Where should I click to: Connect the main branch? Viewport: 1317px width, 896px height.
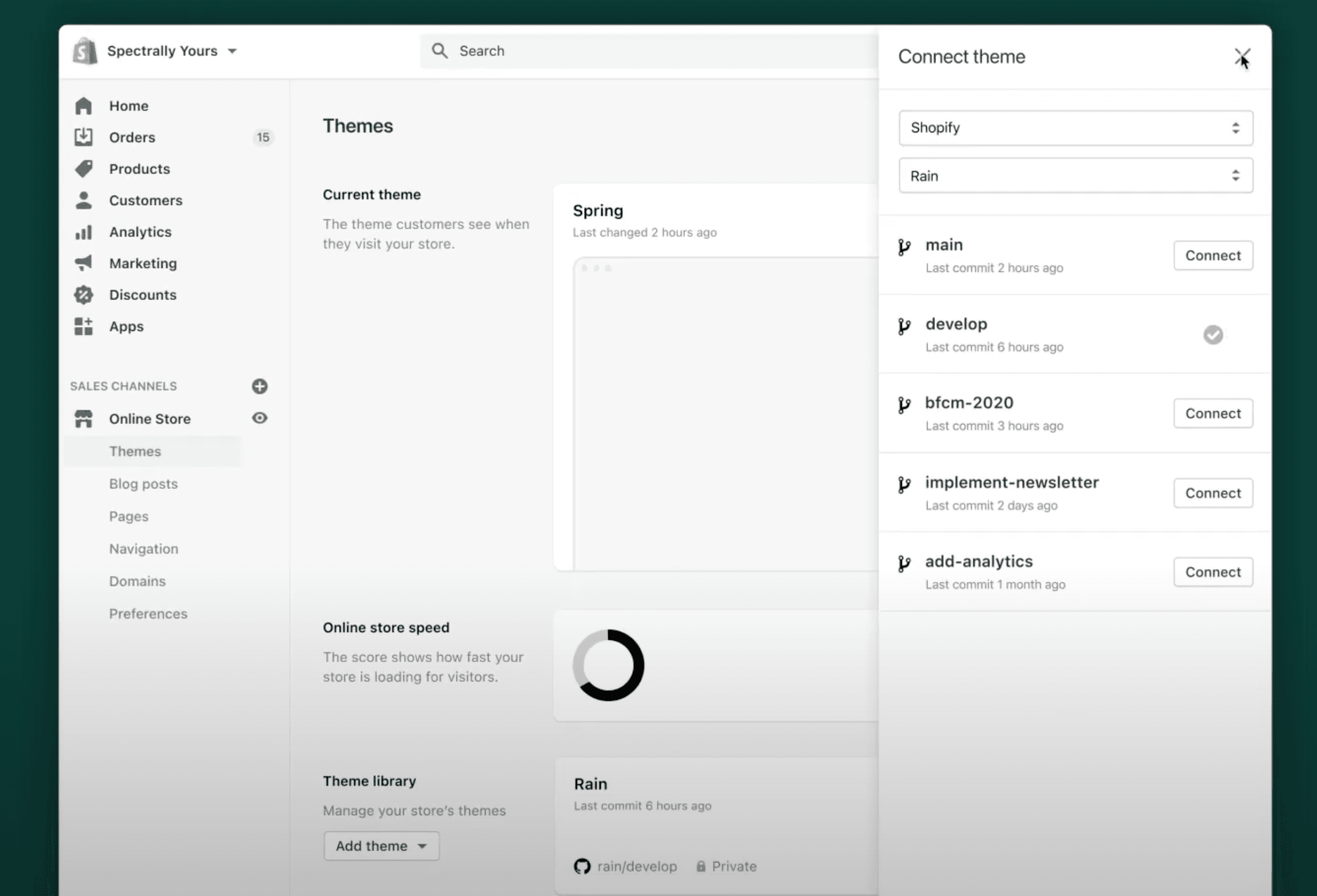(x=1212, y=255)
